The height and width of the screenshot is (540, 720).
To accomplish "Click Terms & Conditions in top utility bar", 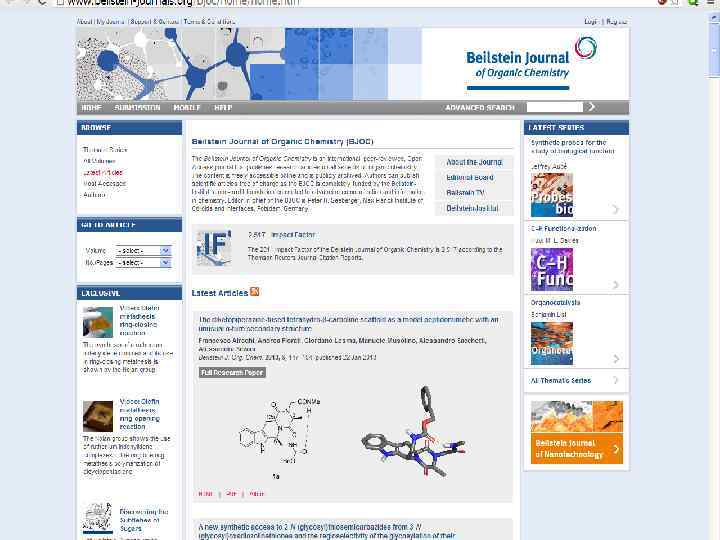I will coord(209,21).
